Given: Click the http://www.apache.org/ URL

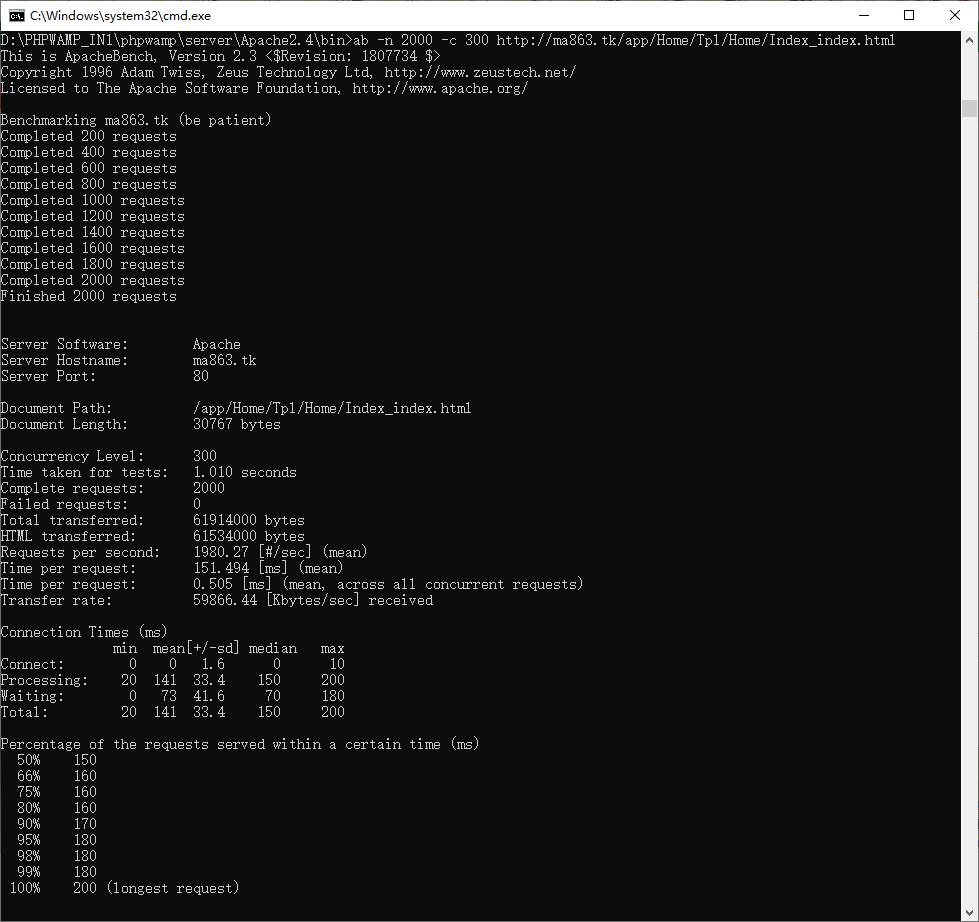Looking at the screenshot, I should click(x=440, y=88).
